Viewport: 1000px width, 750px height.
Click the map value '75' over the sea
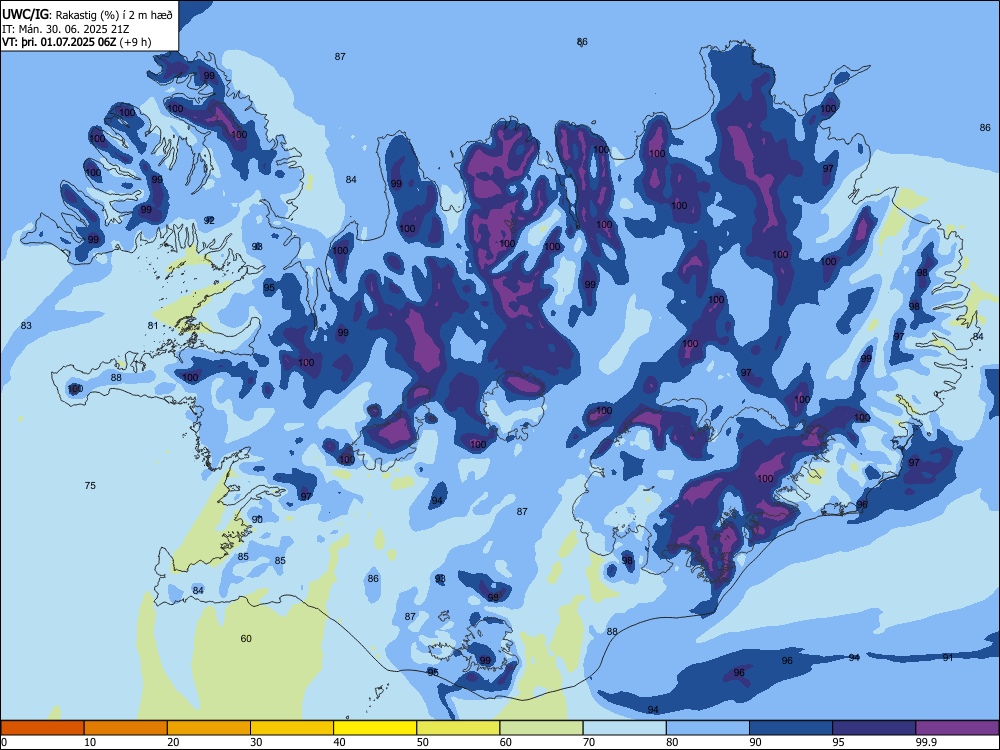[x=90, y=486]
